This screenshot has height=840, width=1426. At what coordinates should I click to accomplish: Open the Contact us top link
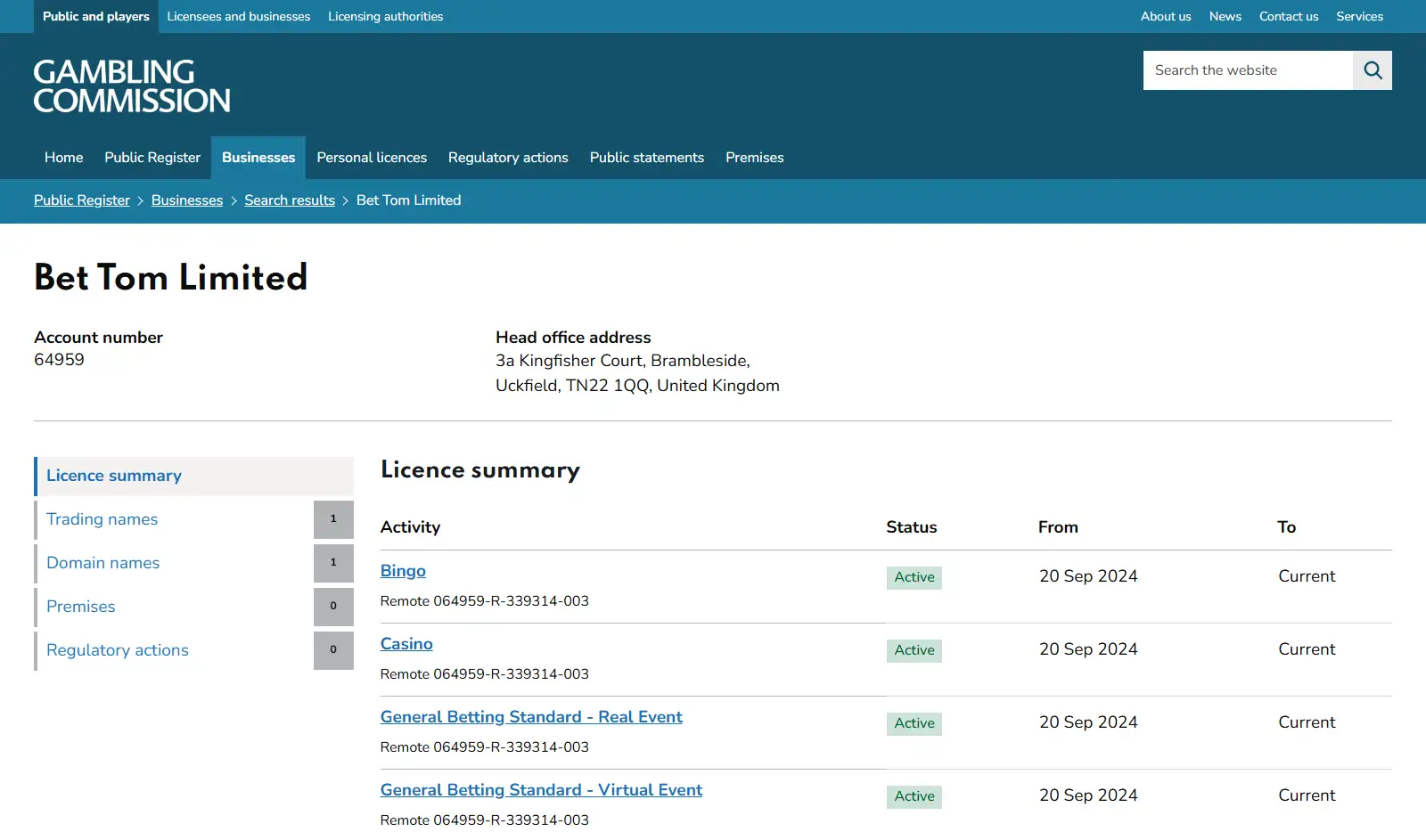coord(1289,16)
